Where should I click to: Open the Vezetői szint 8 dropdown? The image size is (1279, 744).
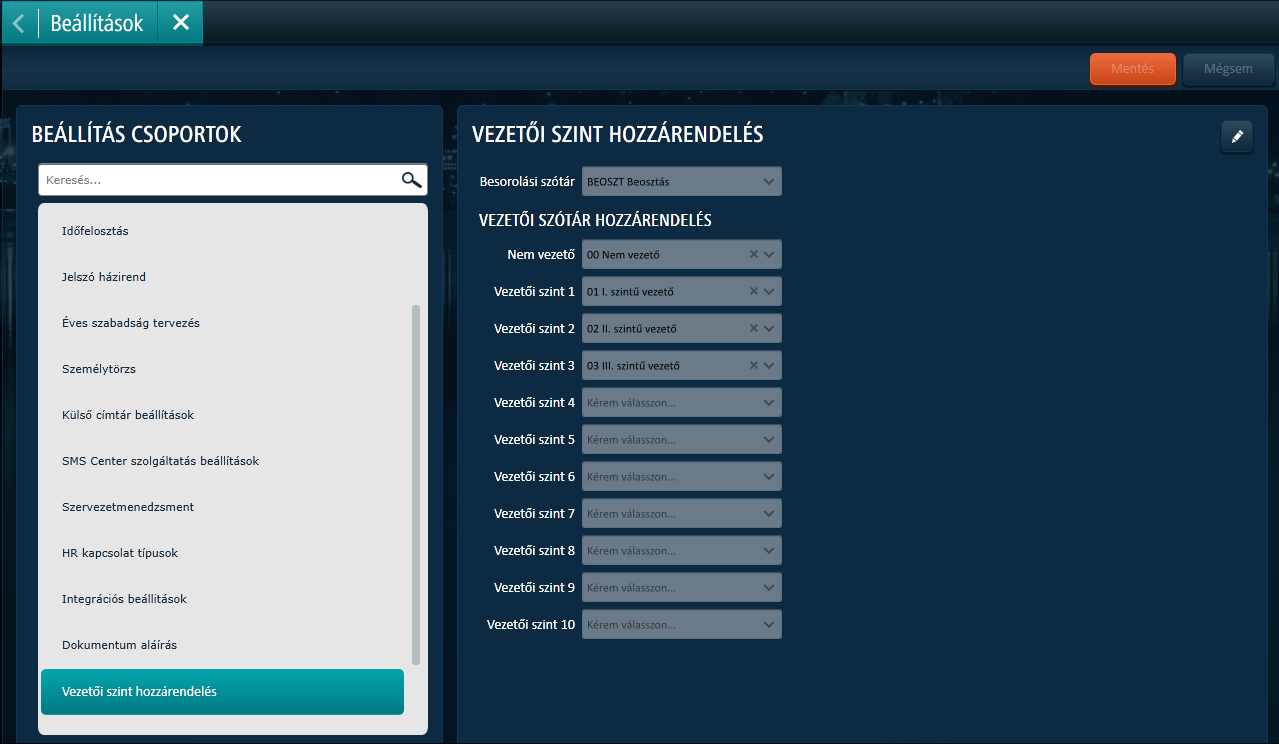[x=682, y=550]
